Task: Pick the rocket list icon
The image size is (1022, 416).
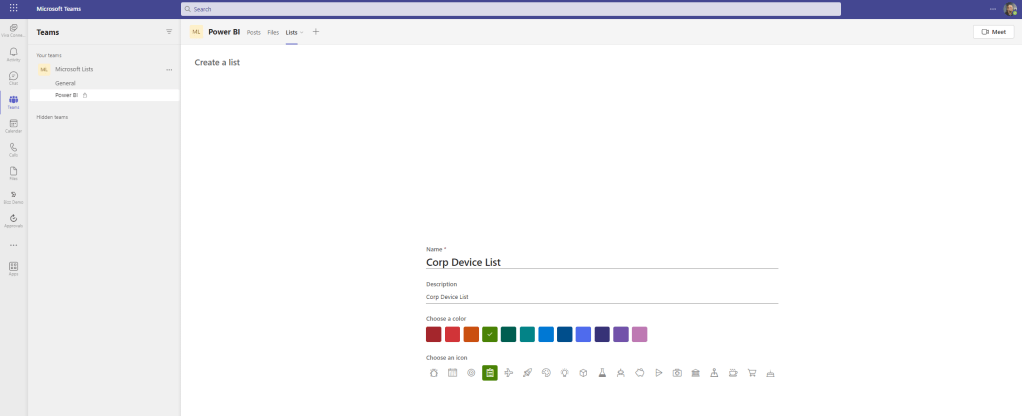Action: (x=527, y=373)
